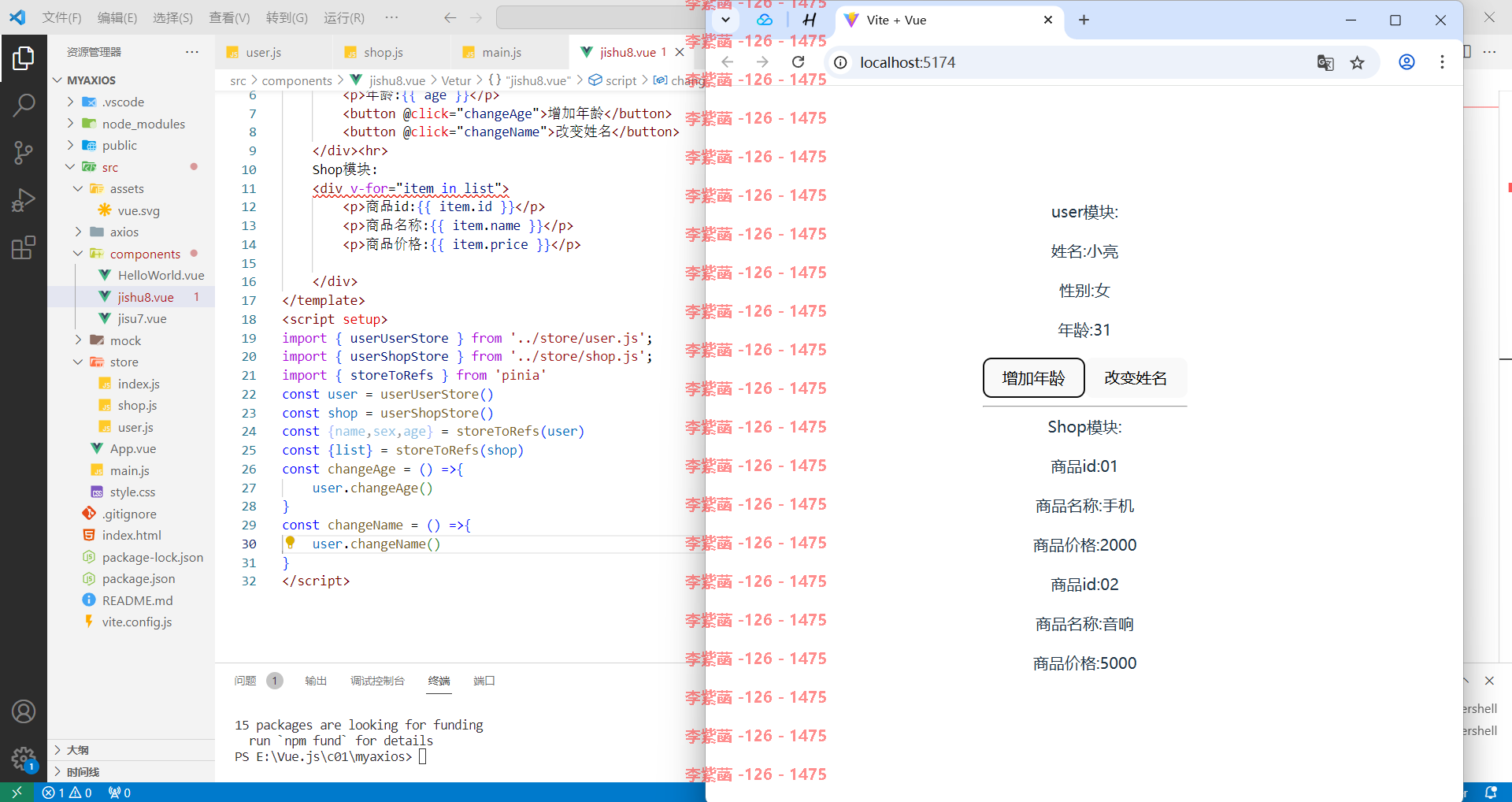Image resolution: width=1512 pixels, height=802 pixels.
Task: Expand the public folder
Action: click(70, 145)
